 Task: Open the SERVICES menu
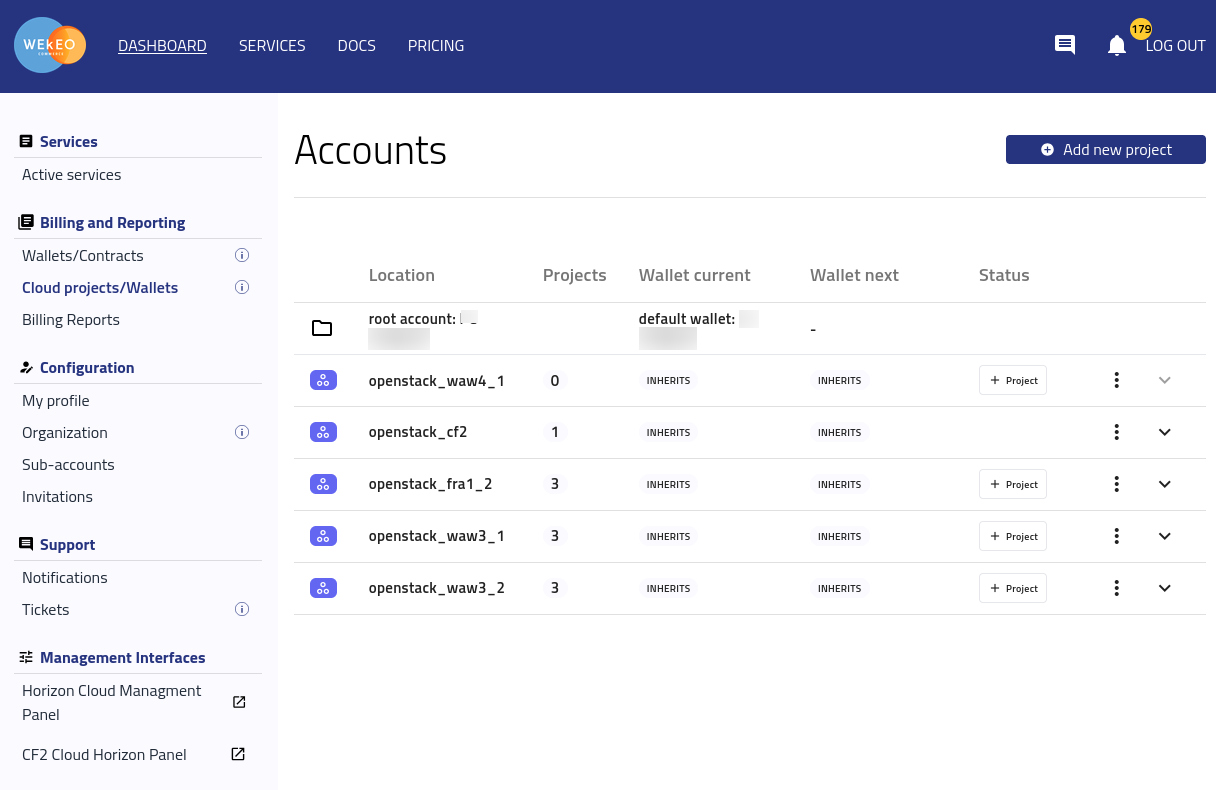(272, 46)
